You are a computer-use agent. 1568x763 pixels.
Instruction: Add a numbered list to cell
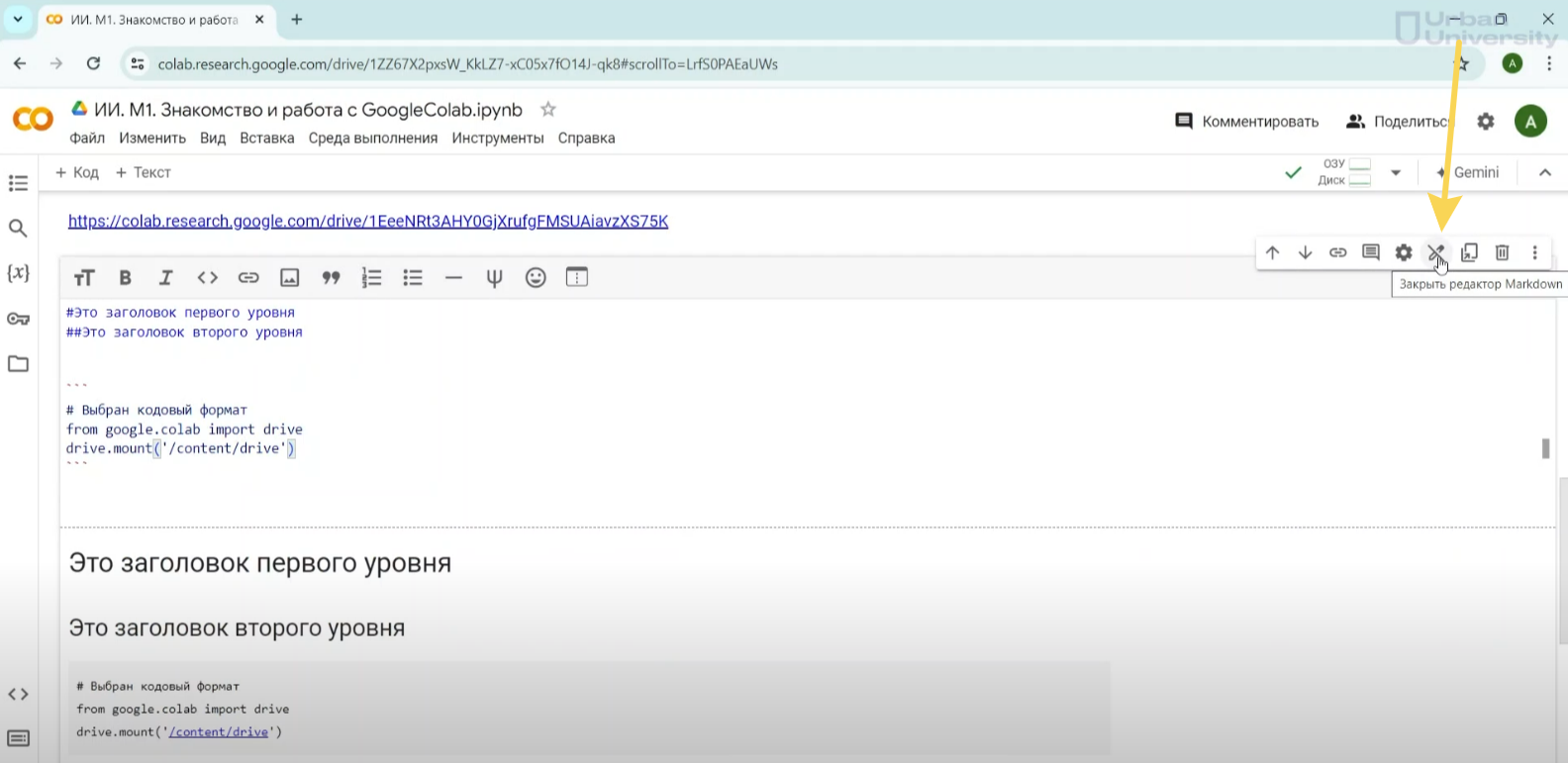[x=371, y=278]
